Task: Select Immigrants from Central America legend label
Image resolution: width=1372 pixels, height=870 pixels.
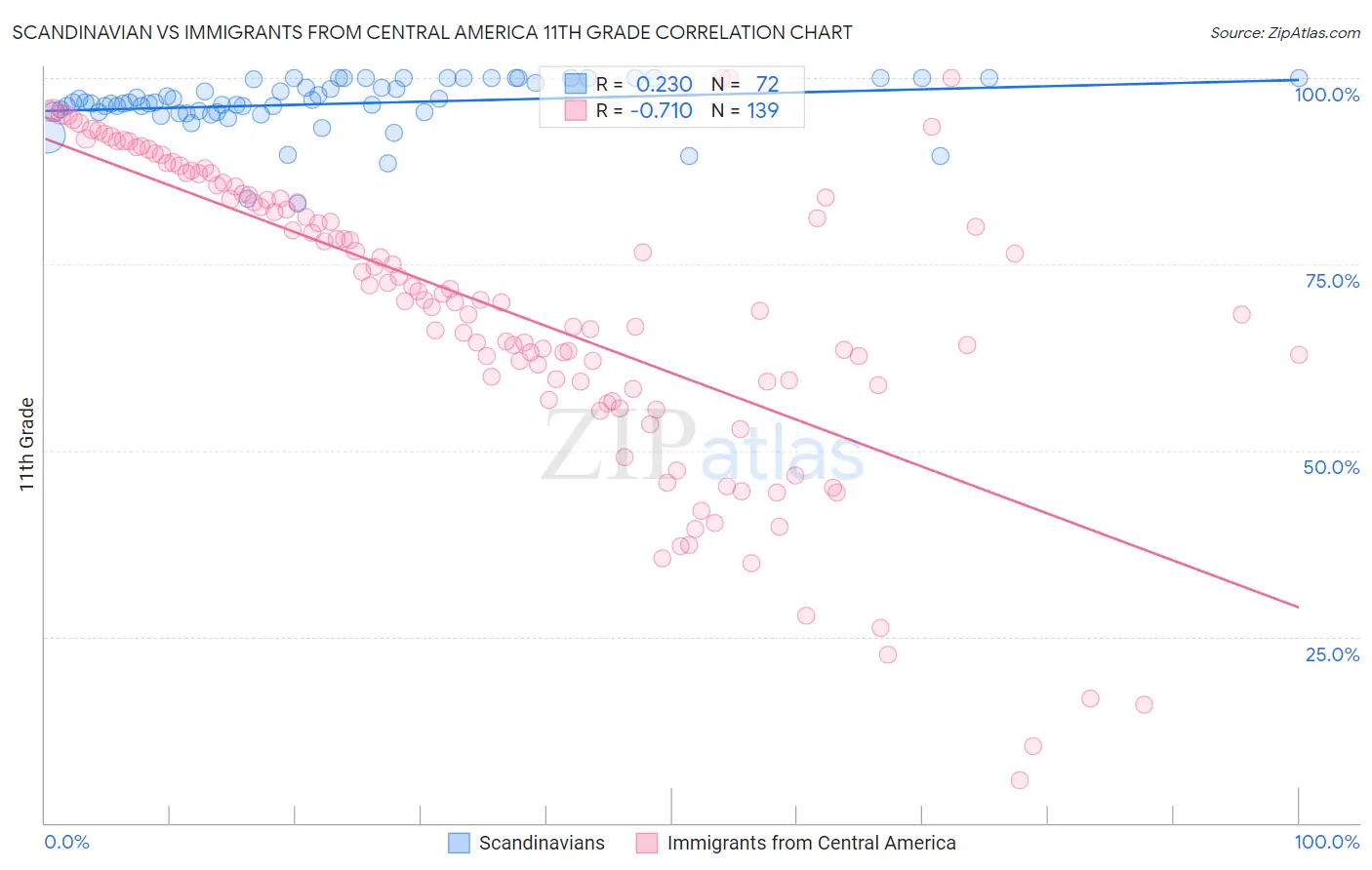Action: click(812, 843)
